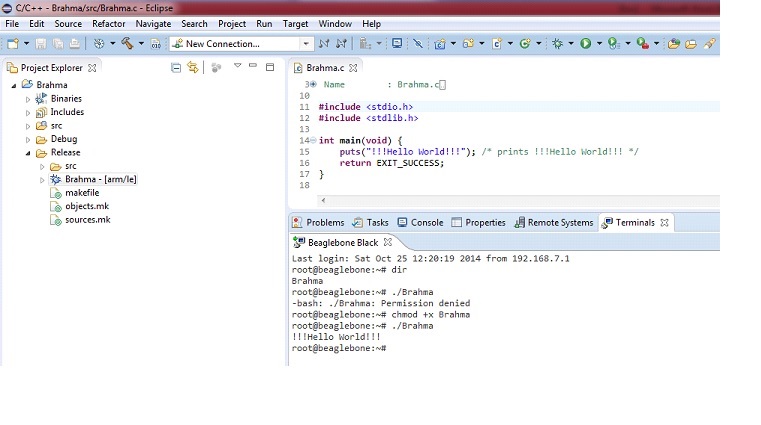Click the Print toolbar icon
The width and height of the screenshot is (761, 425).
click(74, 44)
